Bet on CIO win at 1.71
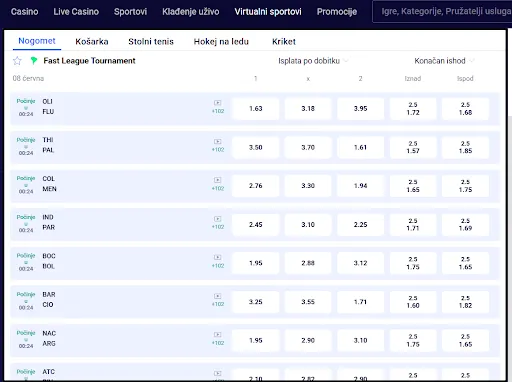Screen dimensions: 512x382 (360, 302)
